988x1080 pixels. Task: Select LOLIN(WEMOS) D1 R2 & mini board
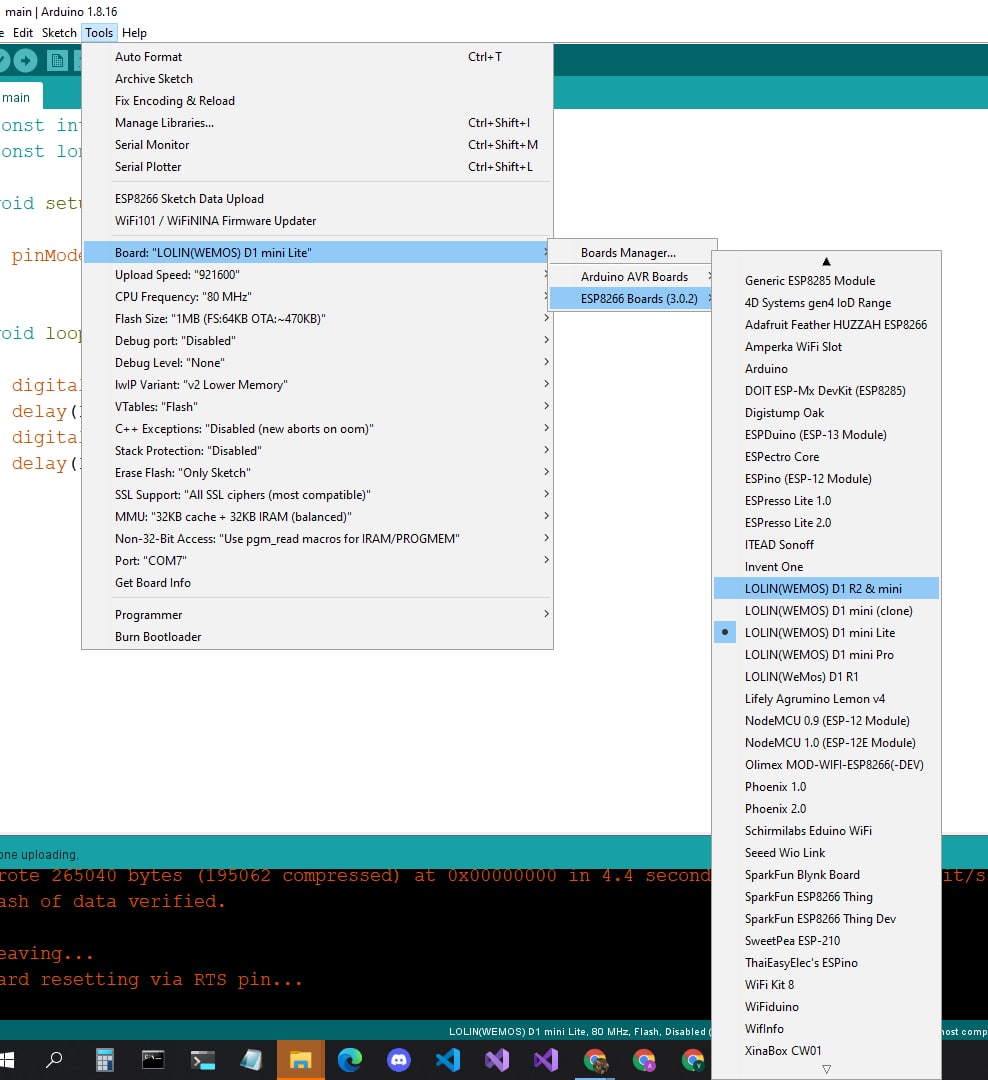826,588
